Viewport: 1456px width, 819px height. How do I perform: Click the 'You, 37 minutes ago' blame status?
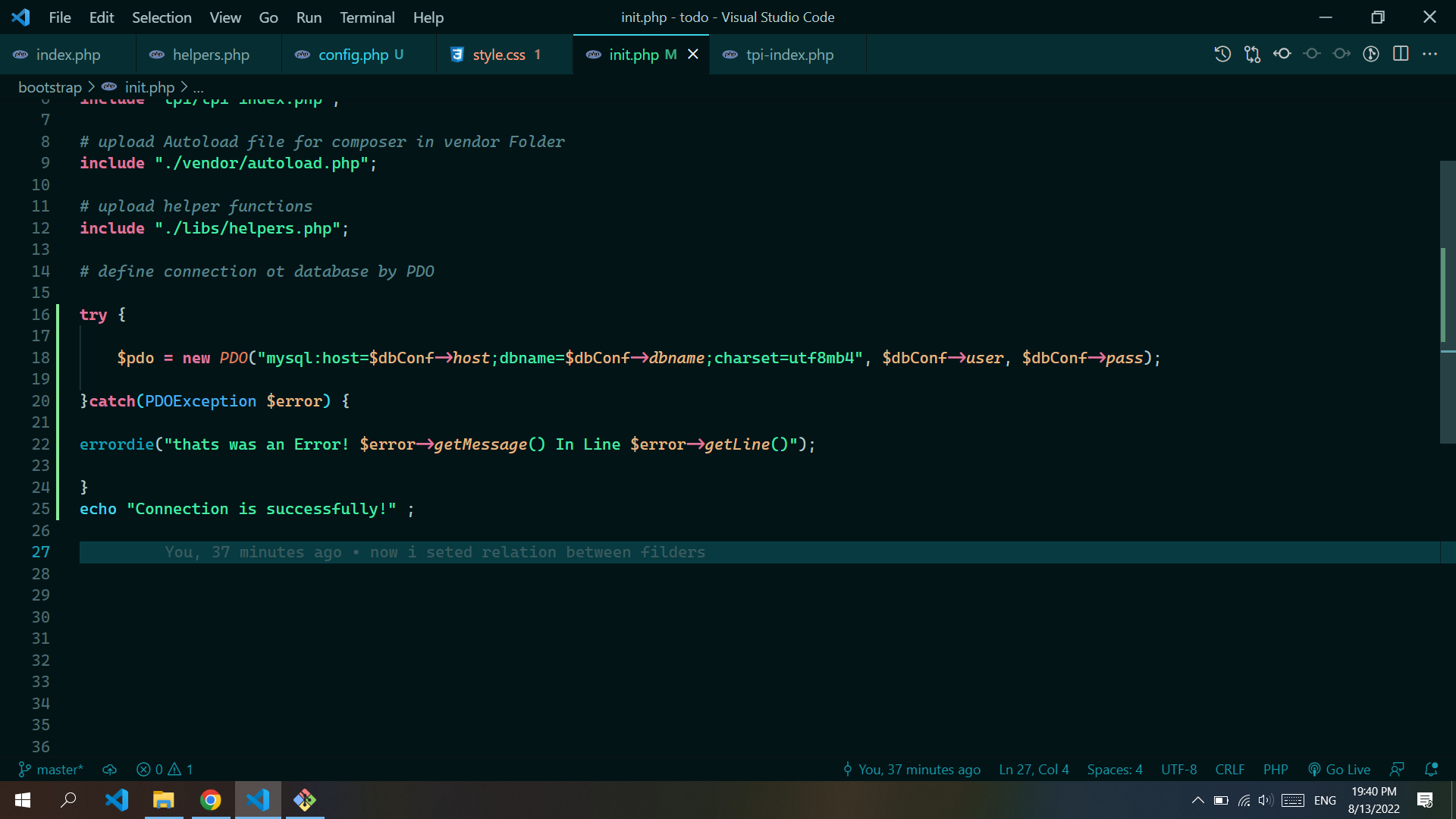(911, 769)
